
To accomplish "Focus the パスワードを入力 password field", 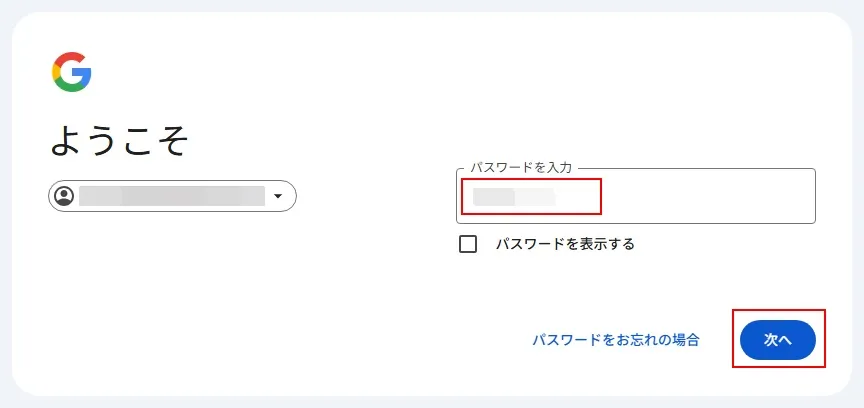I will pos(635,196).
